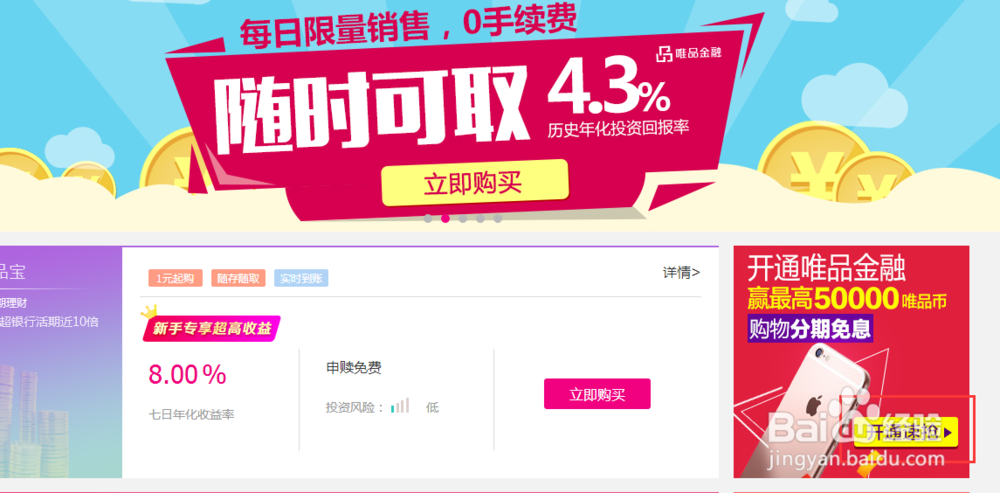Click the 随存随取 tag

[x=238, y=278]
